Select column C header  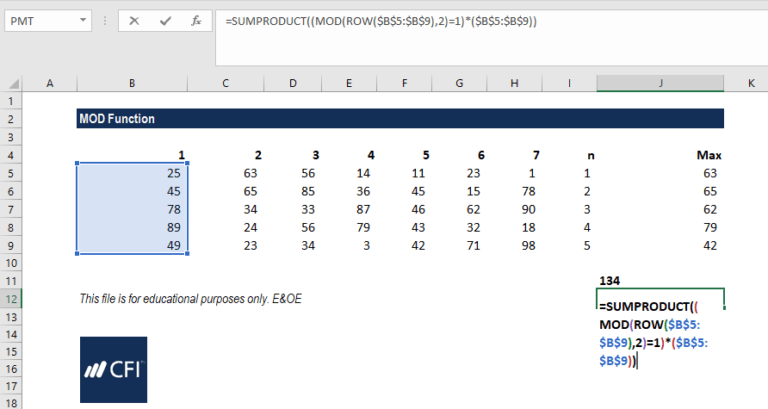225,84
